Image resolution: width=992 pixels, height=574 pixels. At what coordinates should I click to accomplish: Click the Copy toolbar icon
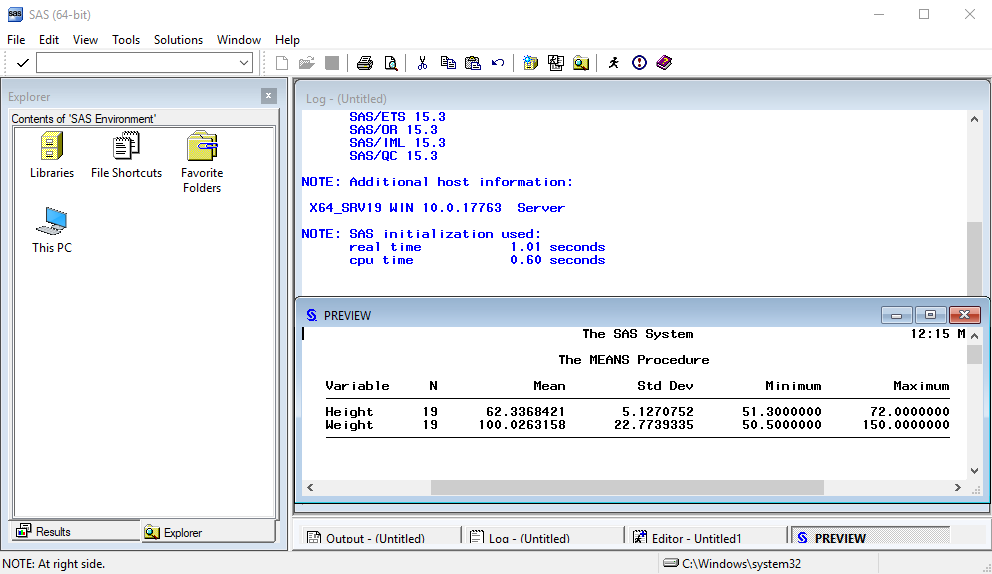click(x=448, y=63)
